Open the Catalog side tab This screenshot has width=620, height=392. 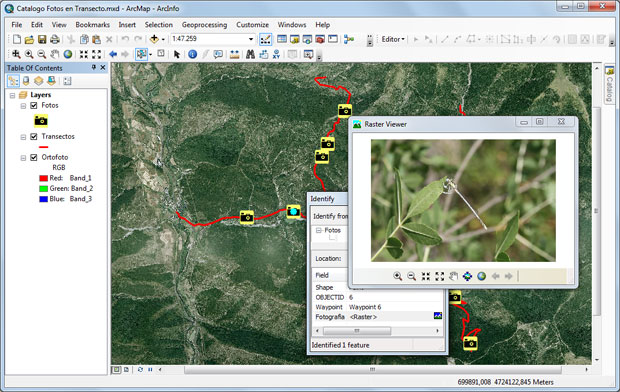pos(609,84)
